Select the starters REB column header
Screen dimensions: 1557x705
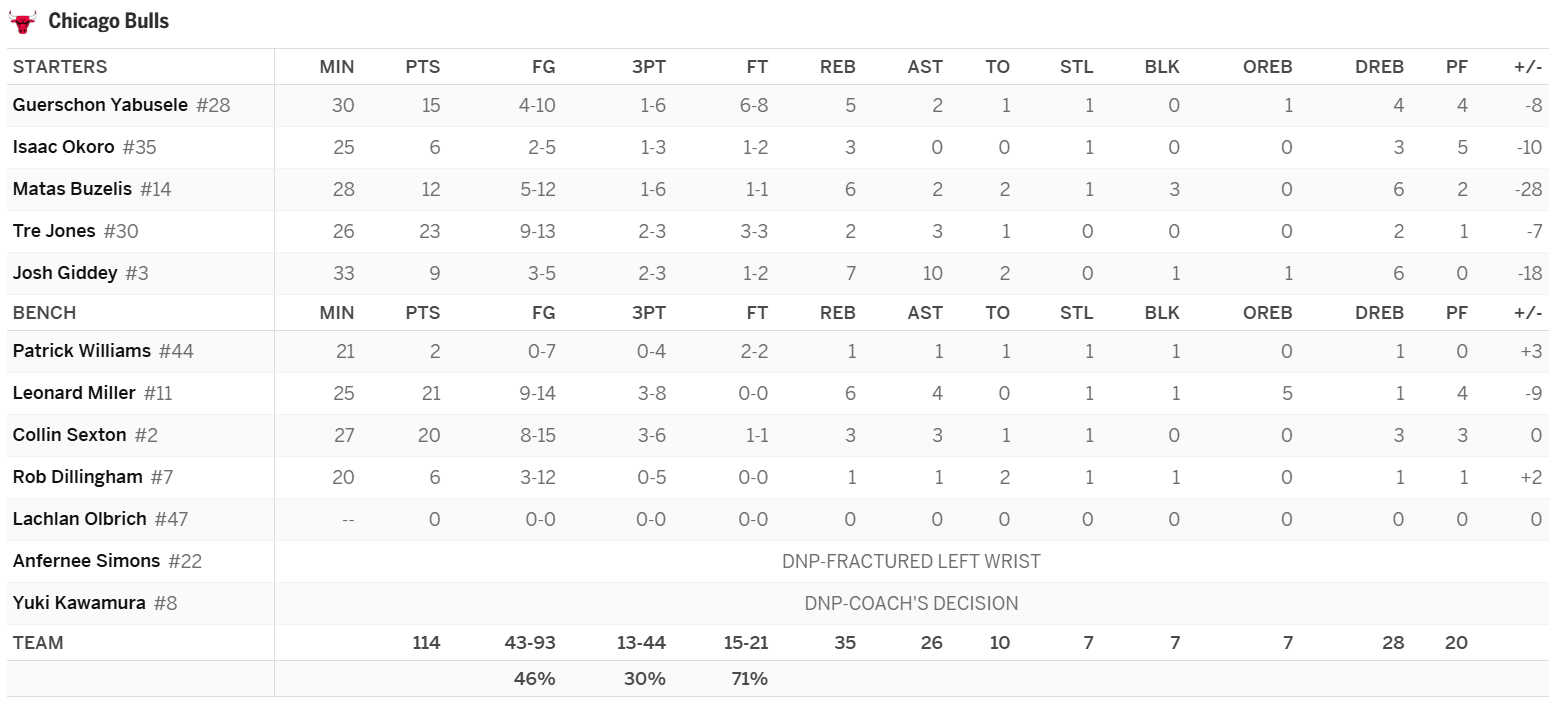pos(837,67)
